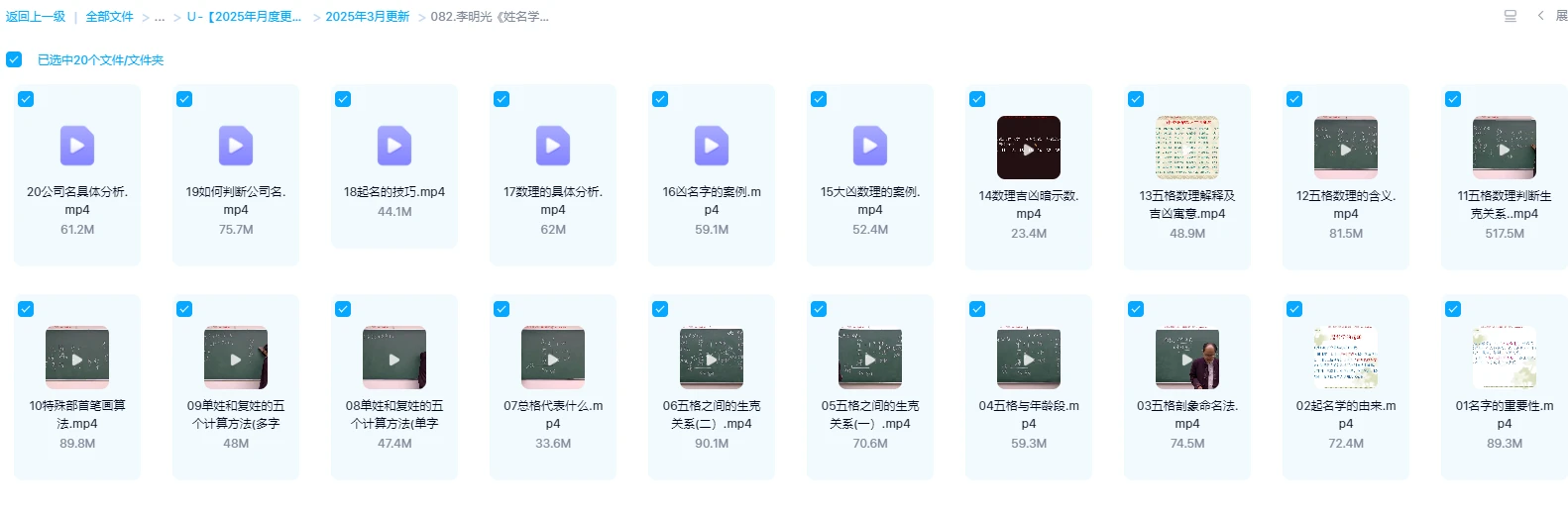1568x515 pixels.
Task: Click the 33.6M size under 07总格代表什么
Action: pos(553,444)
